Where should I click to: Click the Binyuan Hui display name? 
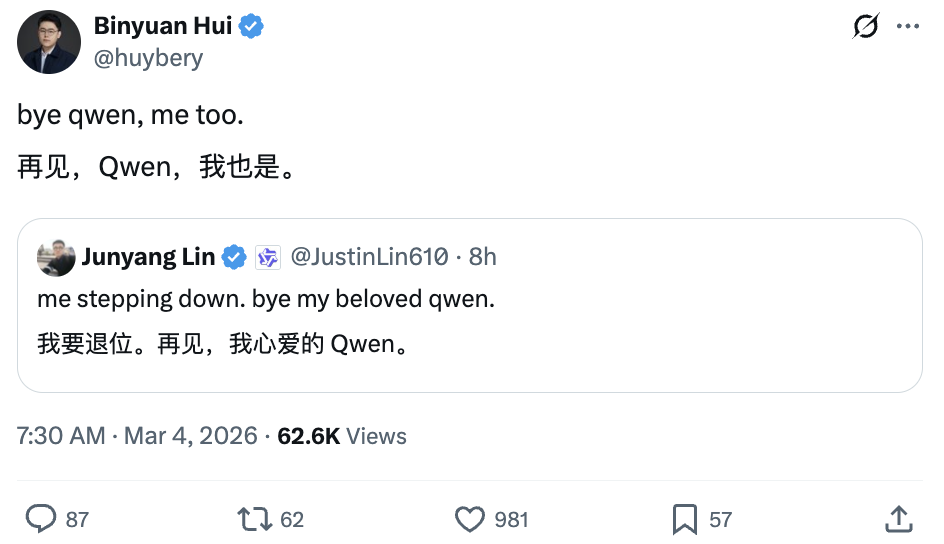[x=163, y=27]
